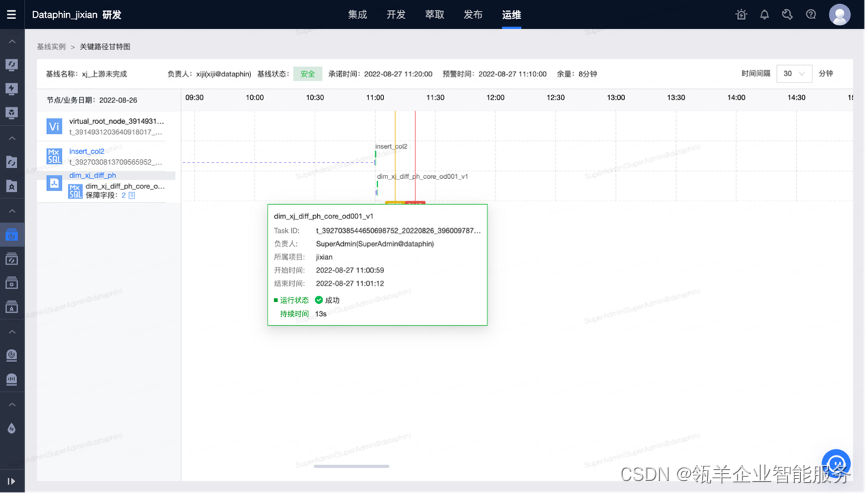Open the user avatar menu
Image resolution: width=866 pixels, height=493 pixels.
pos(839,15)
